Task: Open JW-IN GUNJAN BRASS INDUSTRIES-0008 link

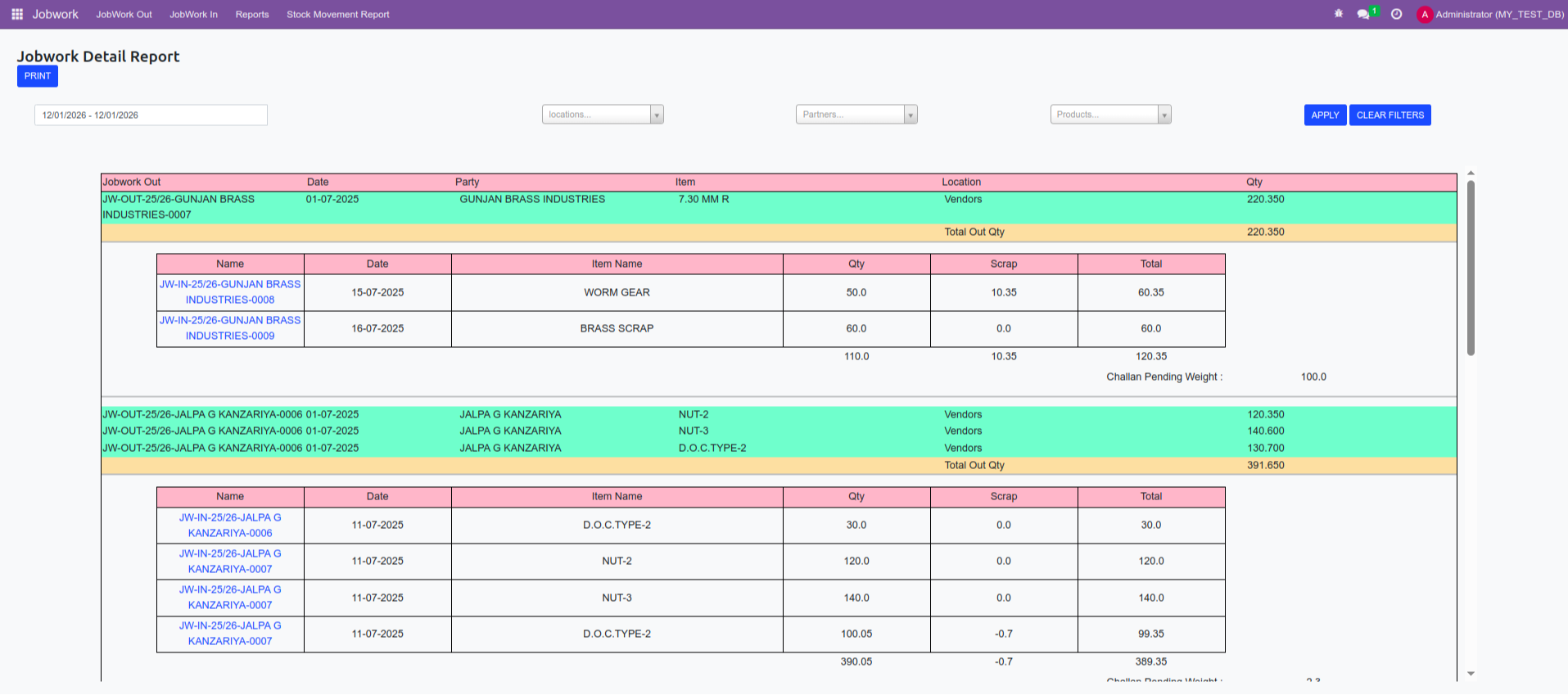Action: pyautogui.click(x=230, y=291)
